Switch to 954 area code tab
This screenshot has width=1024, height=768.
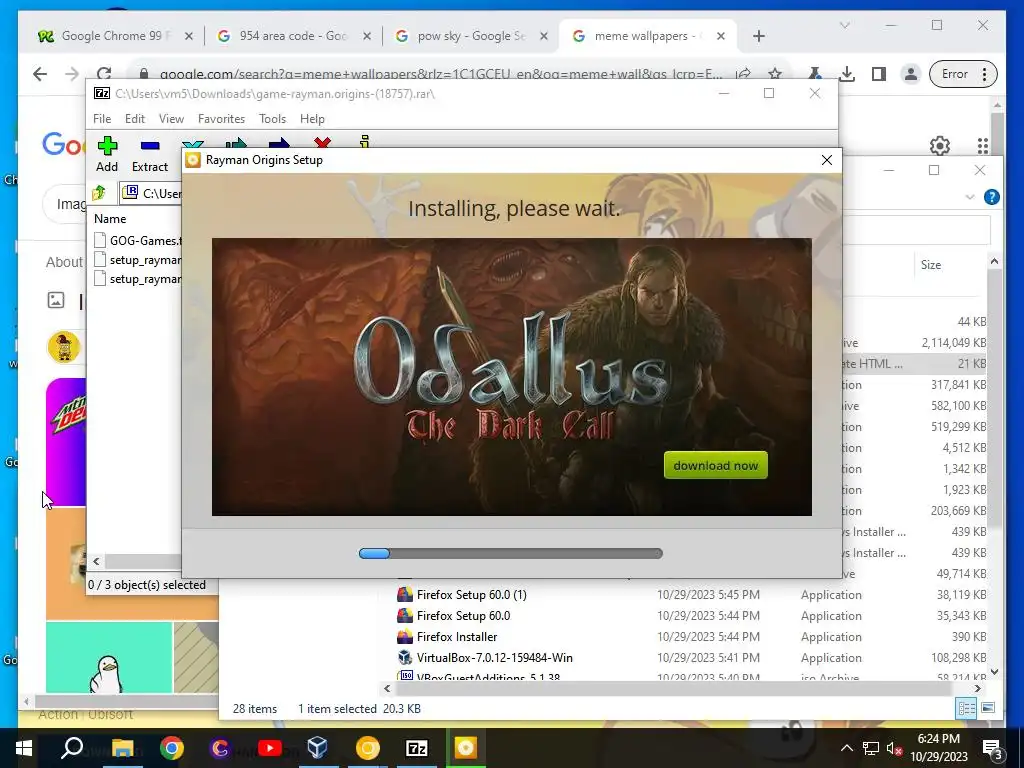point(292,36)
